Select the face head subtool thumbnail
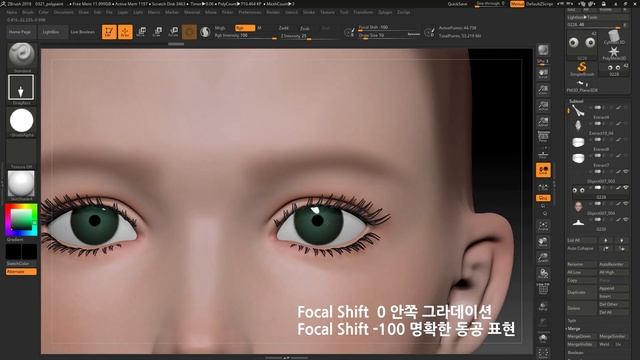Viewport: 640px width, 360px height. [x=578, y=206]
